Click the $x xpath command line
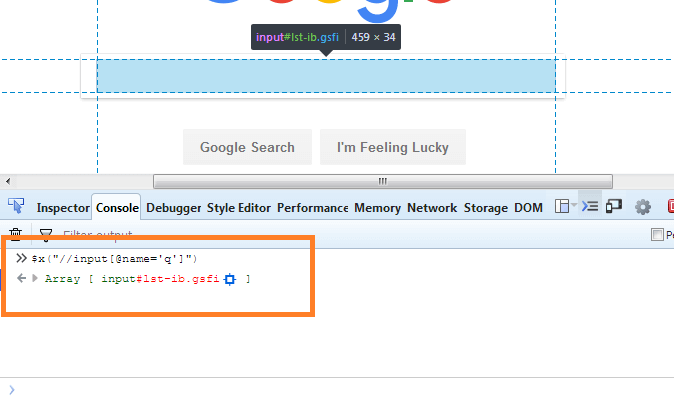This screenshot has width=674, height=400. click(114, 259)
